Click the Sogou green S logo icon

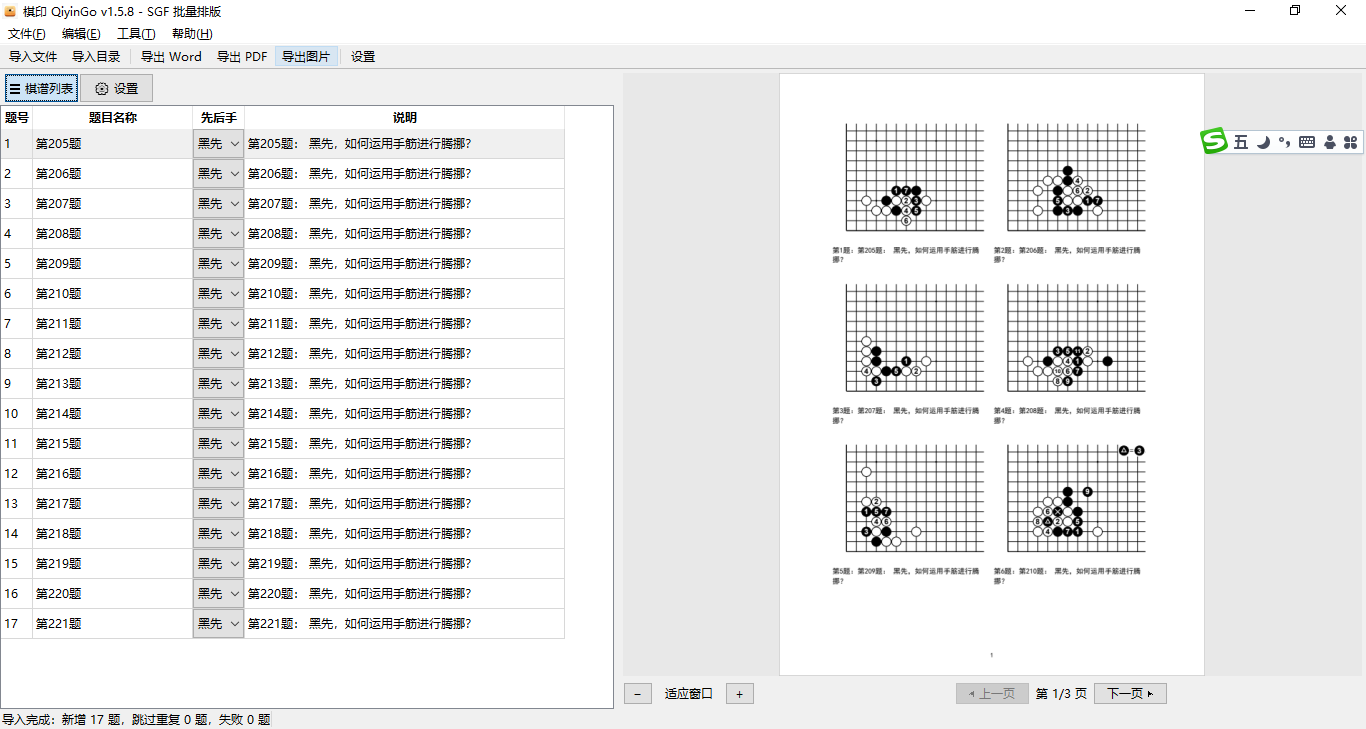click(x=1214, y=141)
